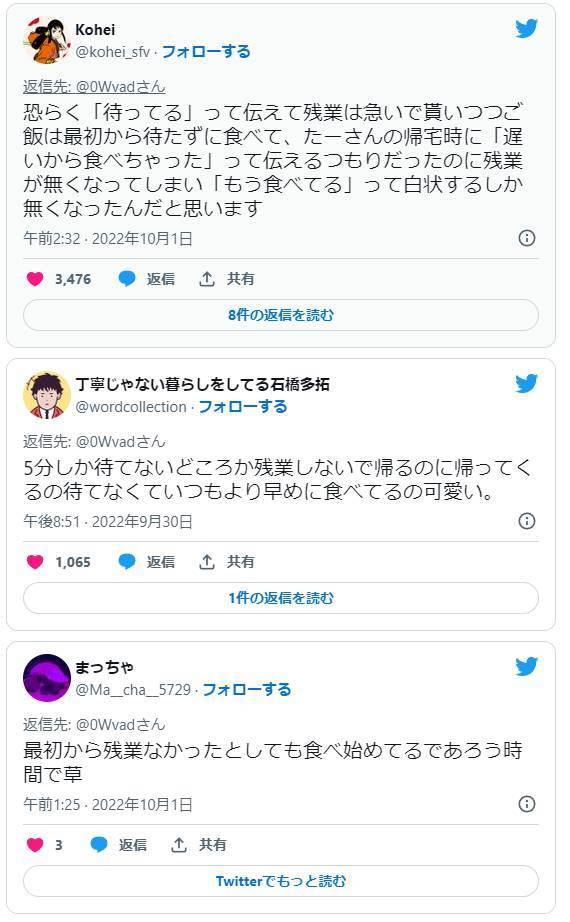Follow @kohei_sfv via フォローする link

206,52
